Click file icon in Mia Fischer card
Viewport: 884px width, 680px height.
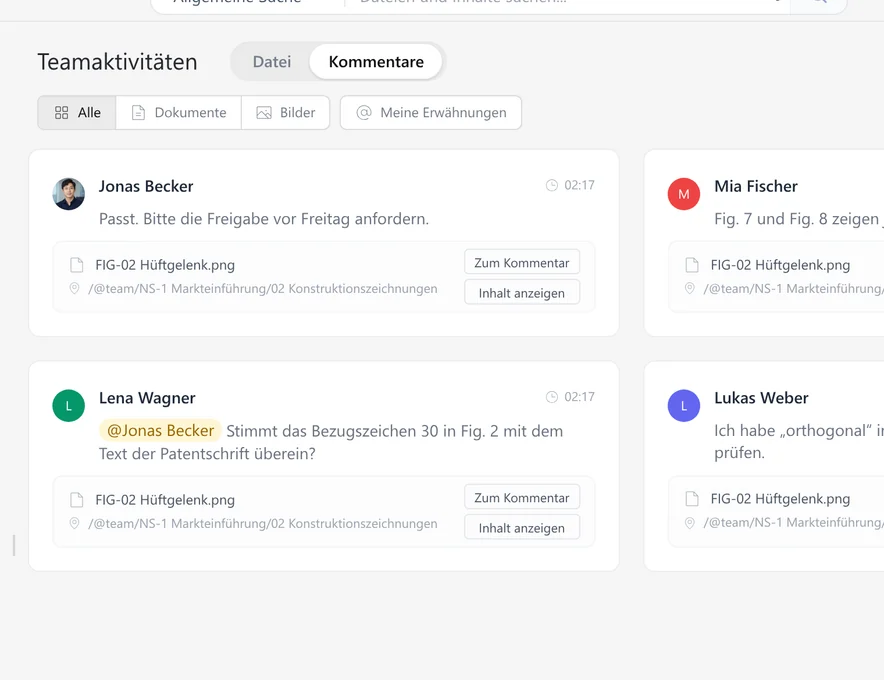click(x=692, y=265)
